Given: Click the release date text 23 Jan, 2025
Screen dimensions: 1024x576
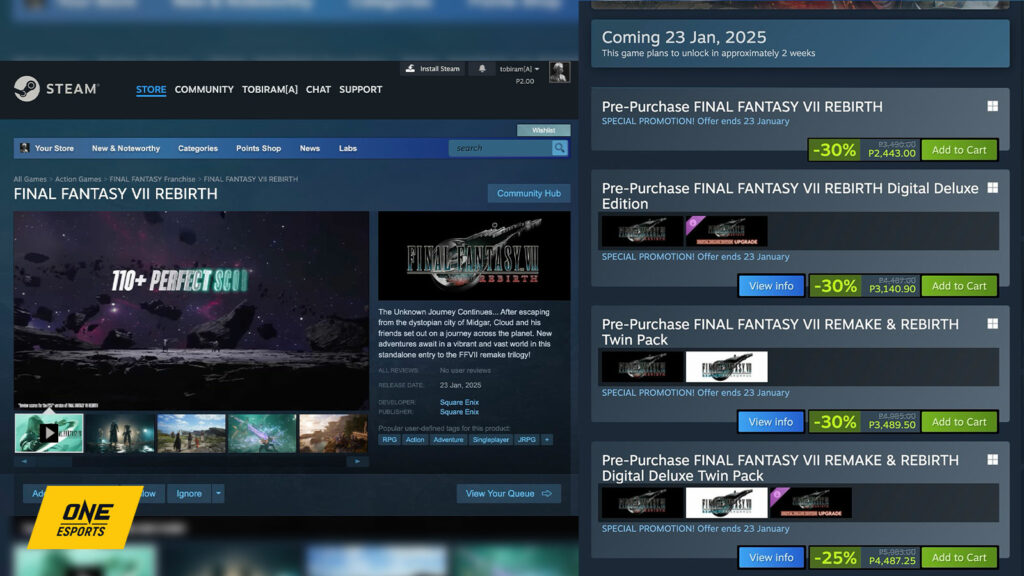Looking at the screenshot, I should (x=460, y=385).
